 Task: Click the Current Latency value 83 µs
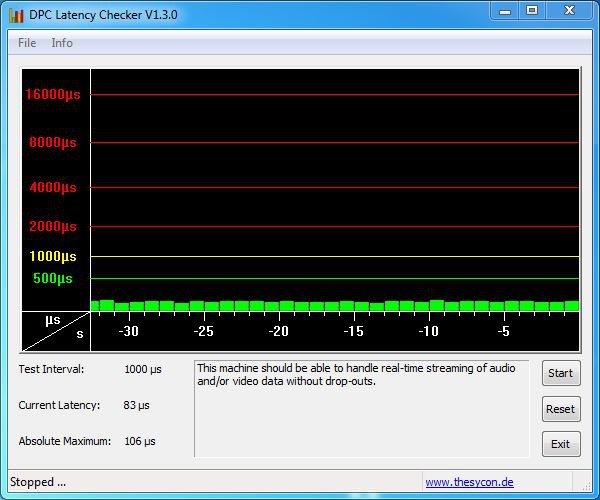coord(136,405)
